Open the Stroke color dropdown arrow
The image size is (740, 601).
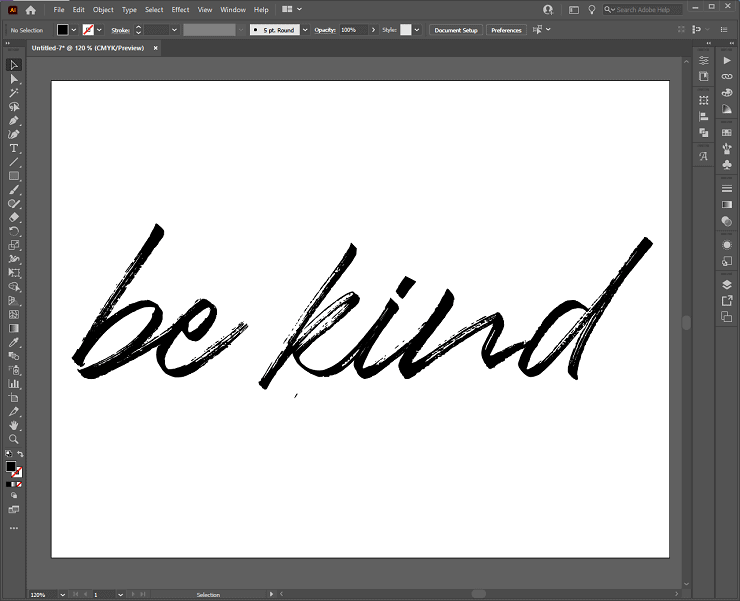coord(99,30)
